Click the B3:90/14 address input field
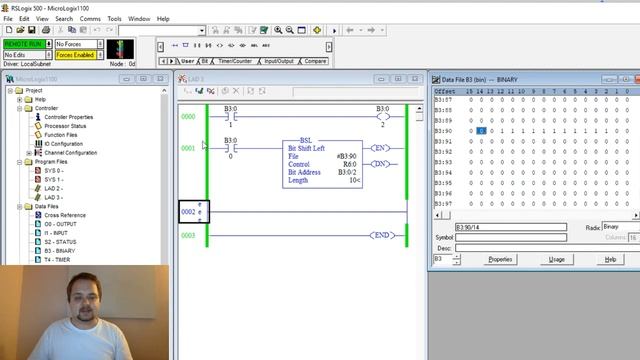The height and width of the screenshot is (360, 640). point(511,227)
